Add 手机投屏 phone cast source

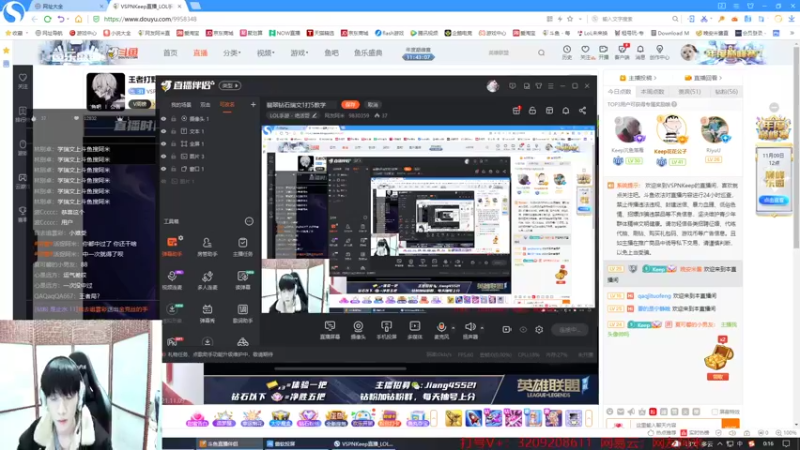tap(386, 330)
